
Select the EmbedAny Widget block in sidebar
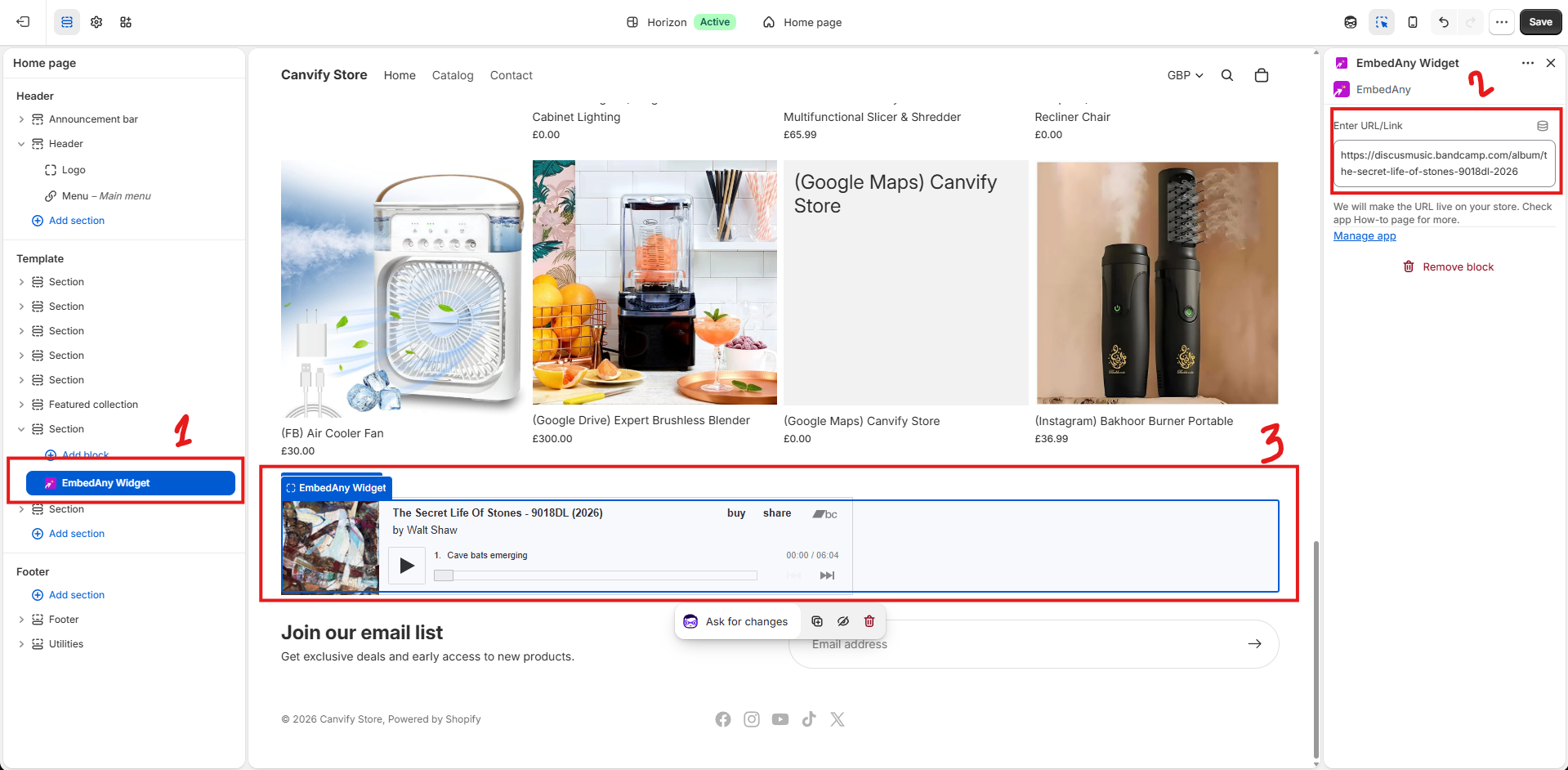point(131,483)
